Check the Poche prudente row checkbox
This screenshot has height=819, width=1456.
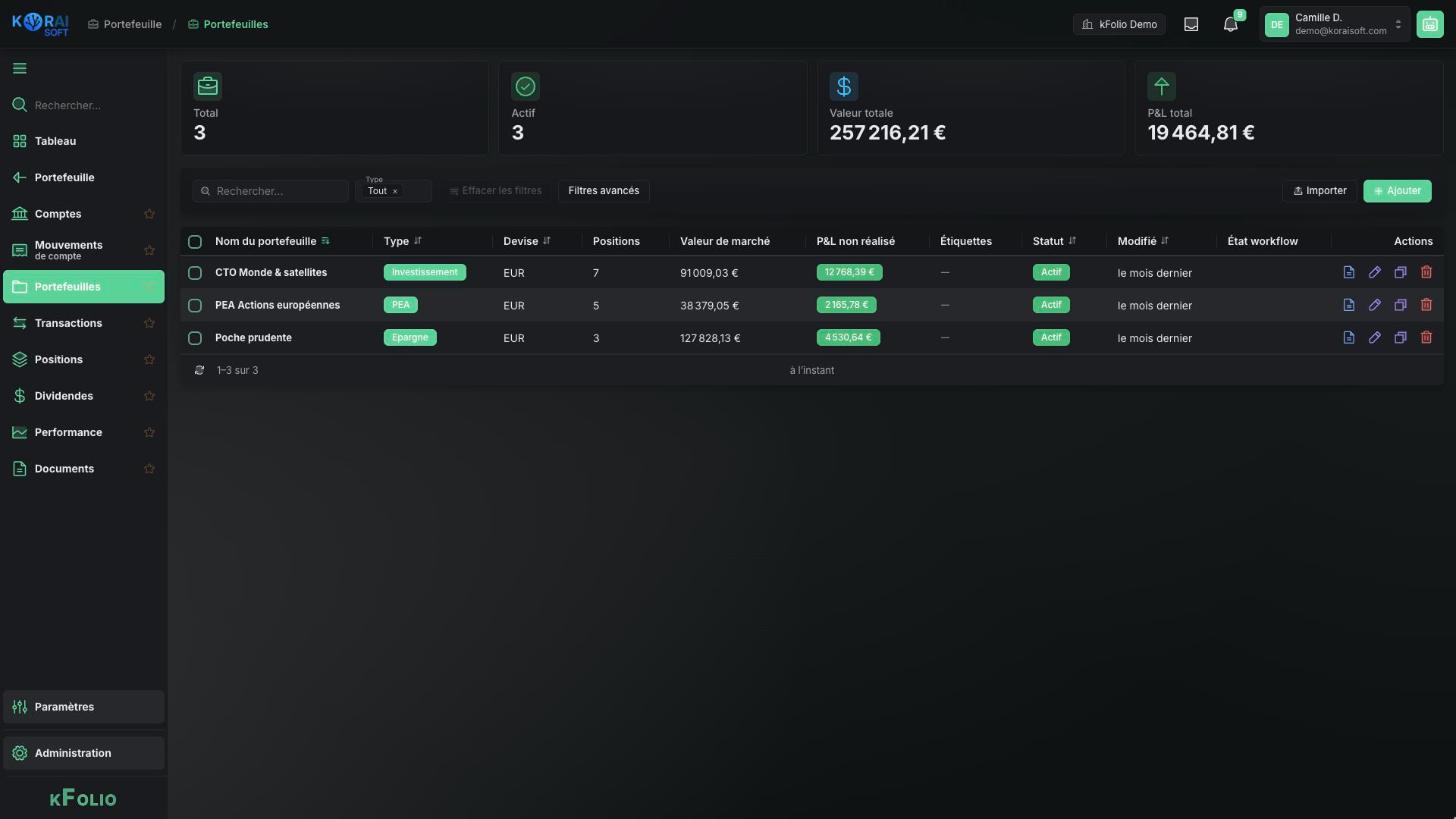(195, 338)
